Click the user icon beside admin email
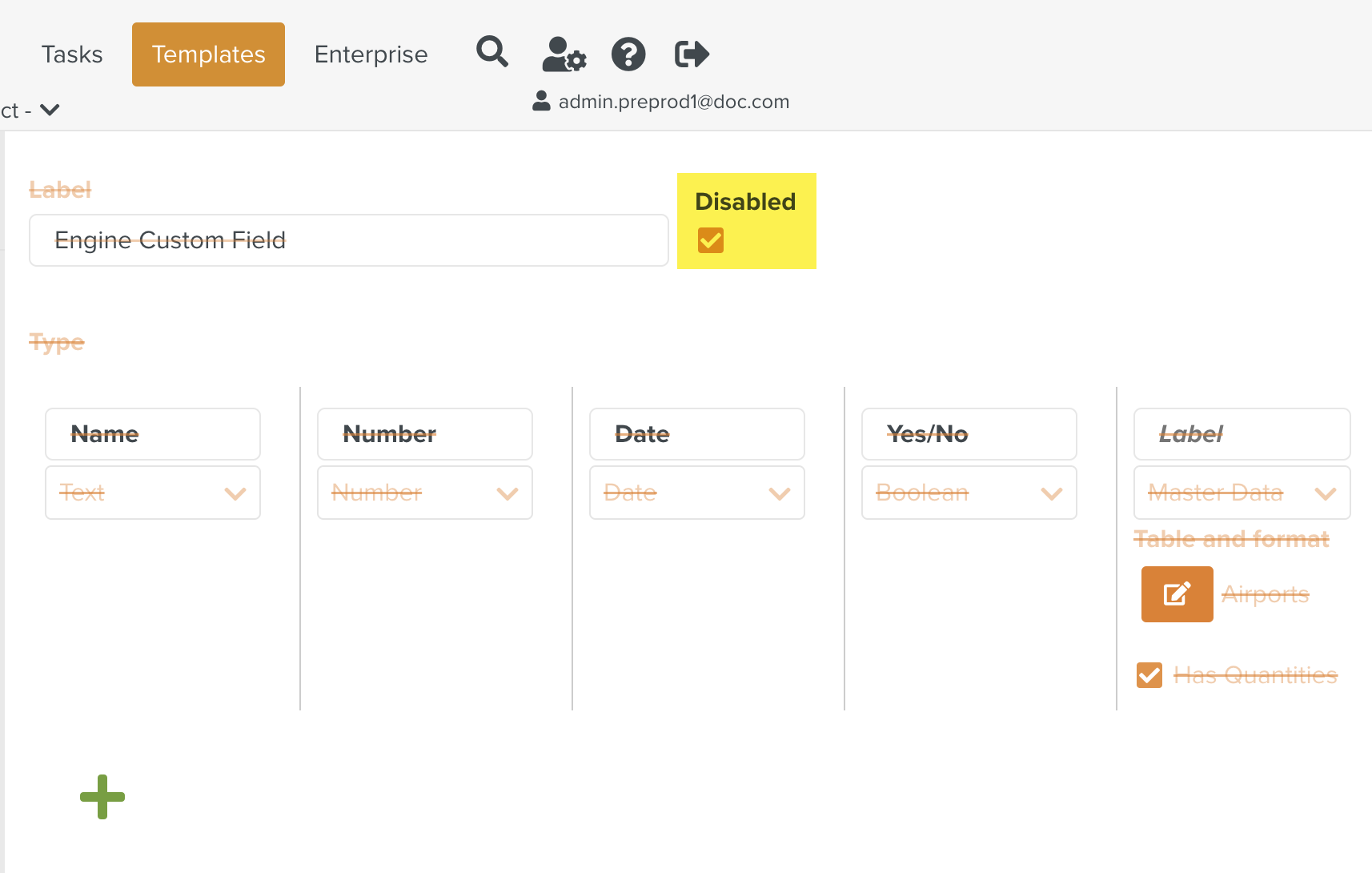The height and width of the screenshot is (873, 1372). click(542, 102)
